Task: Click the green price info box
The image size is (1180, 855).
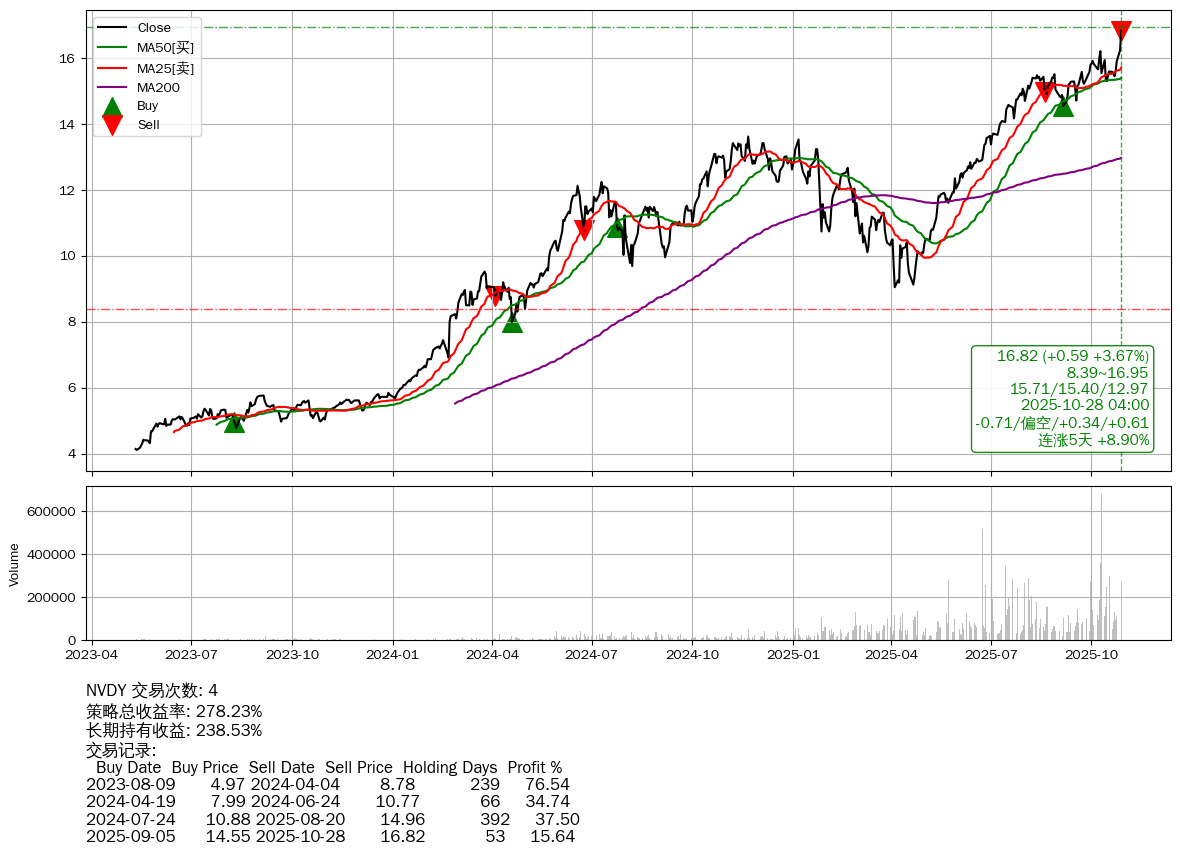Action: [x=1062, y=398]
